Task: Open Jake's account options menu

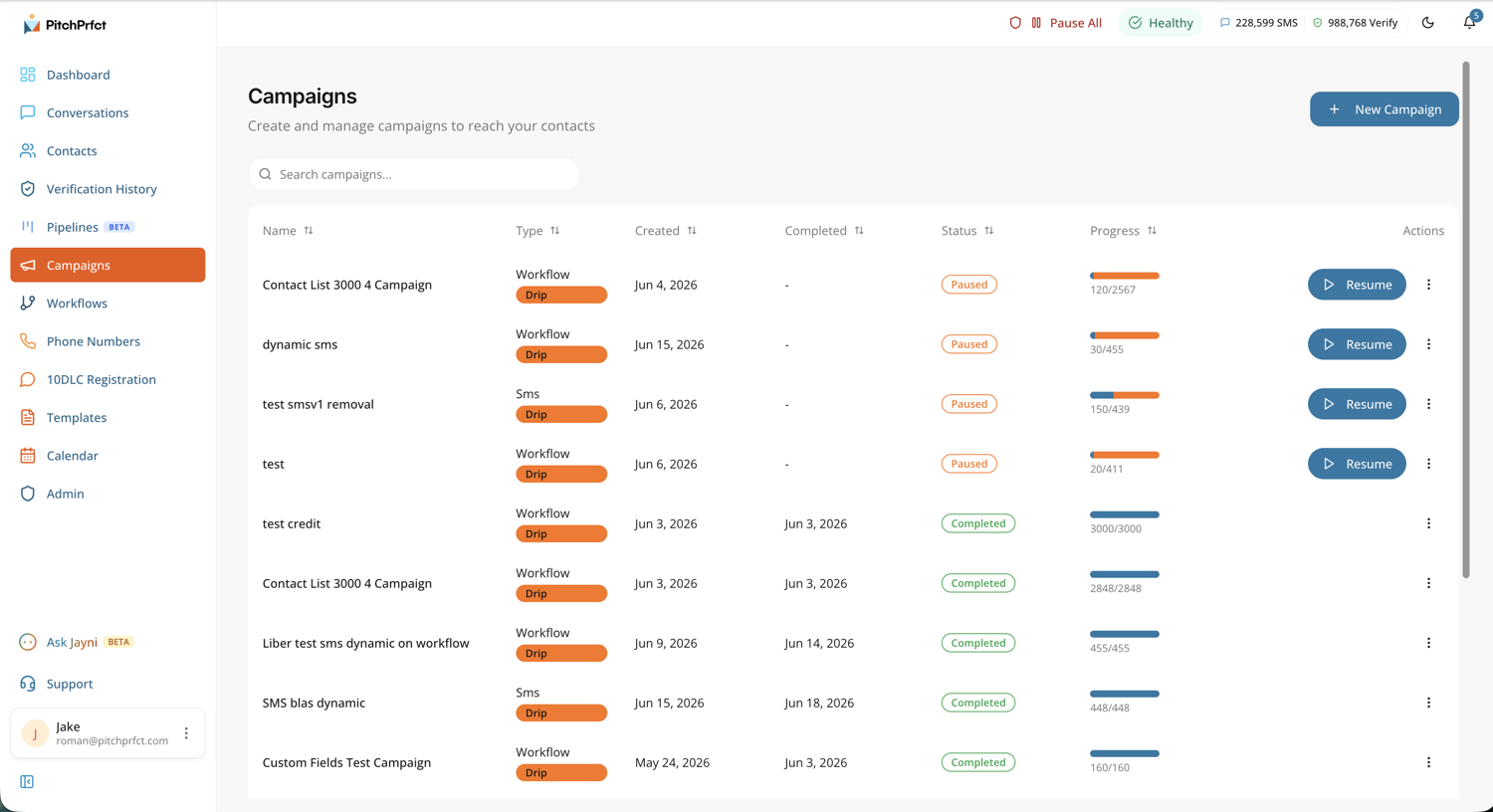Action: pyautogui.click(x=186, y=733)
